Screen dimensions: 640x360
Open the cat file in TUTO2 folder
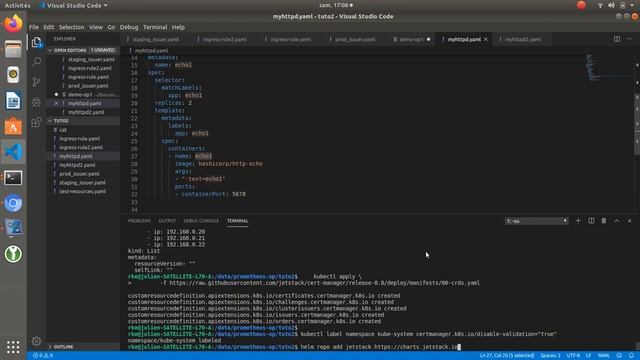83,130
